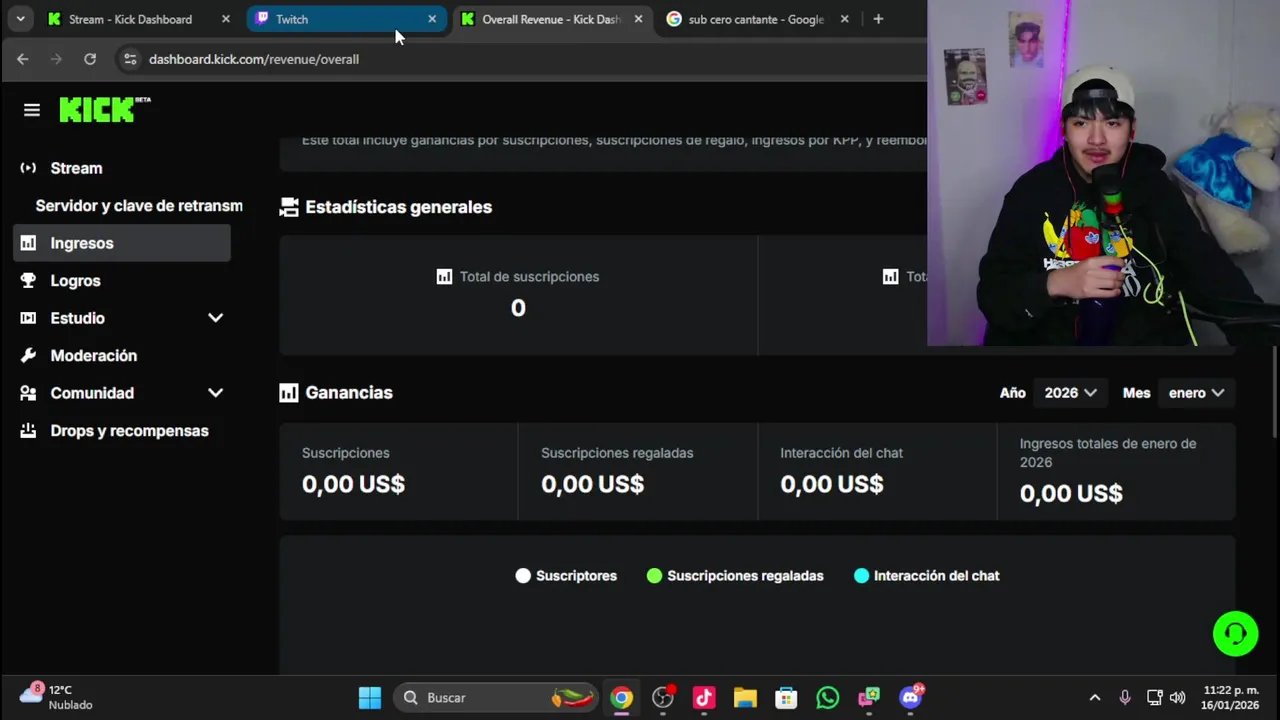
Task: Open Microsoft Store from taskbar
Action: [x=786, y=698]
